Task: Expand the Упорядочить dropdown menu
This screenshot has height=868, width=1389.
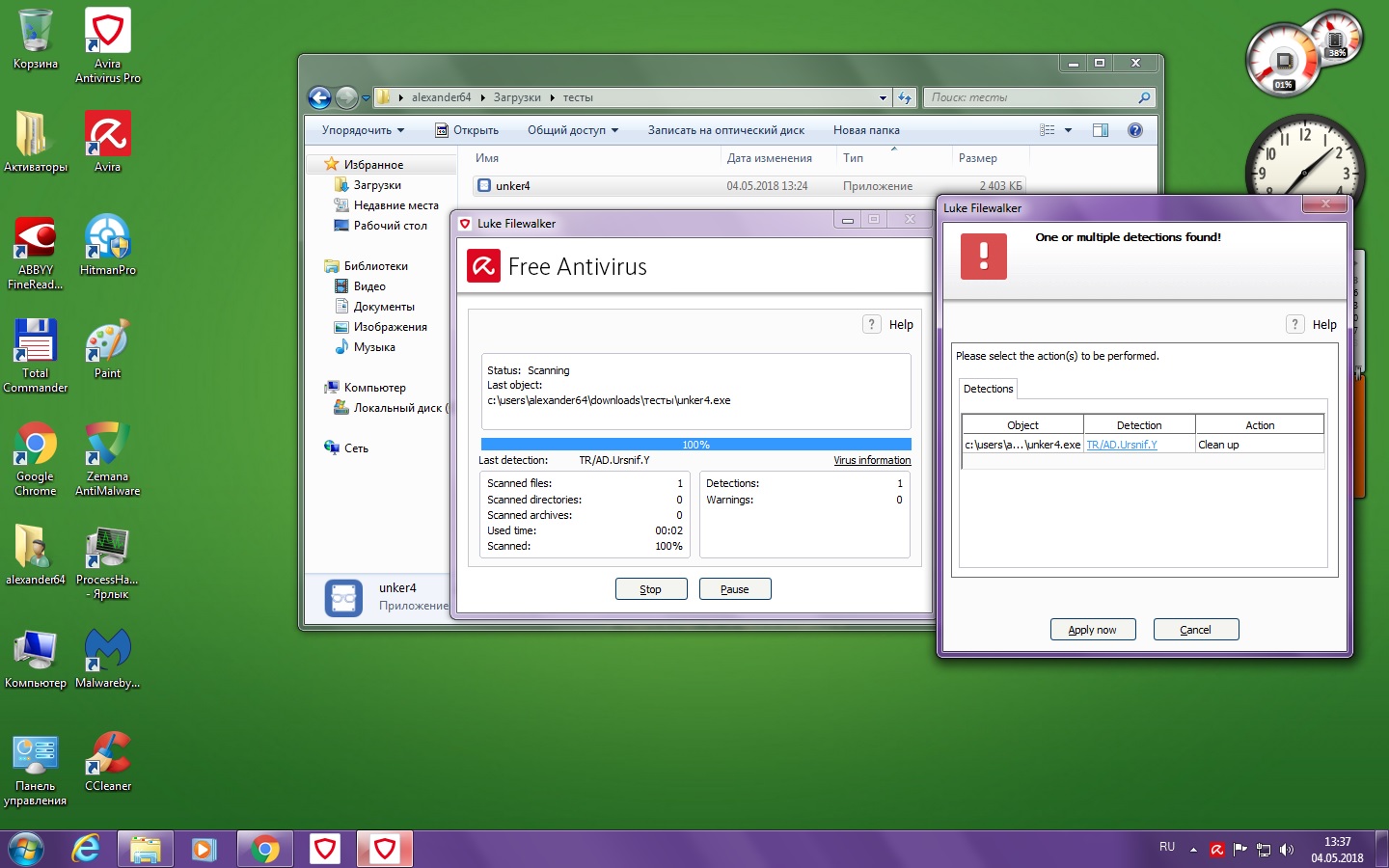Action: point(363,130)
